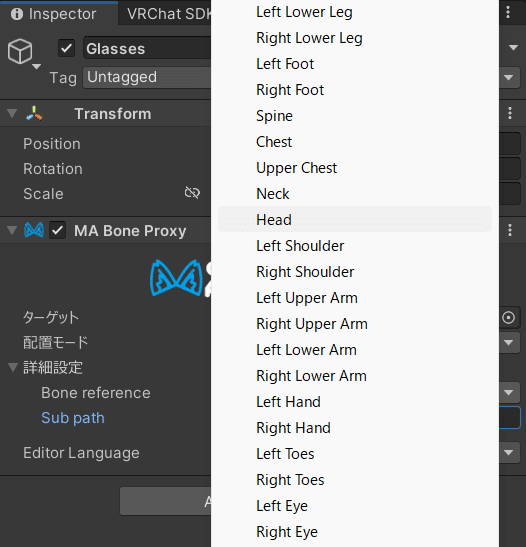The height and width of the screenshot is (547, 526).
Task: Toggle Glasses object active checkbox
Action: click(x=66, y=48)
